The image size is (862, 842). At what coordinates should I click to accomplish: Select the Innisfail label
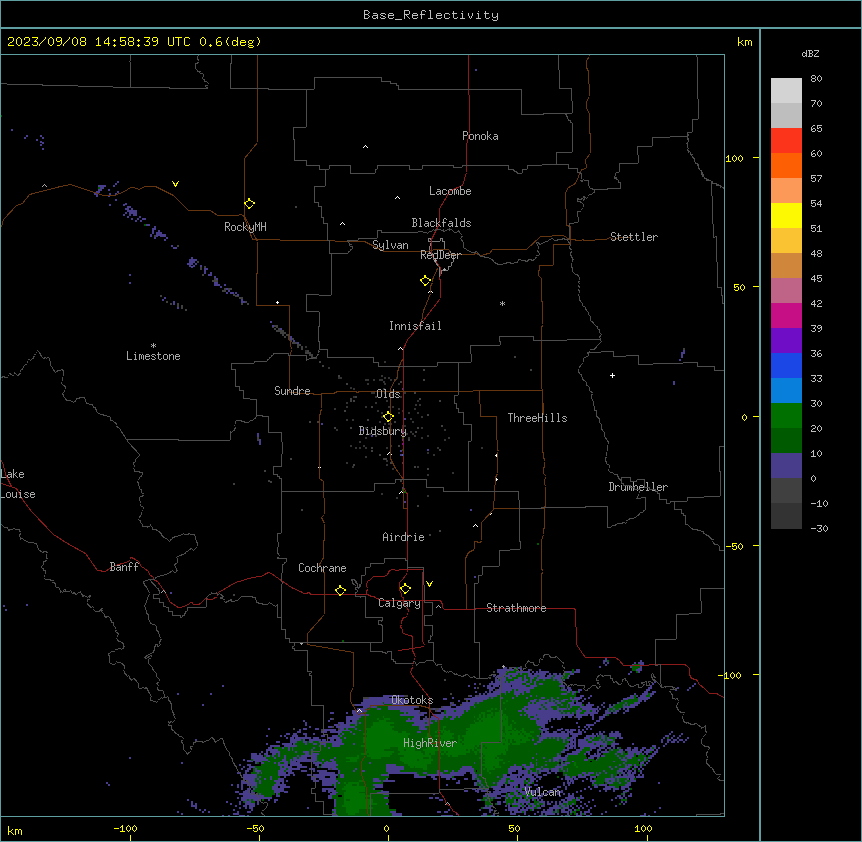pyautogui.click(x=415, y=326)
